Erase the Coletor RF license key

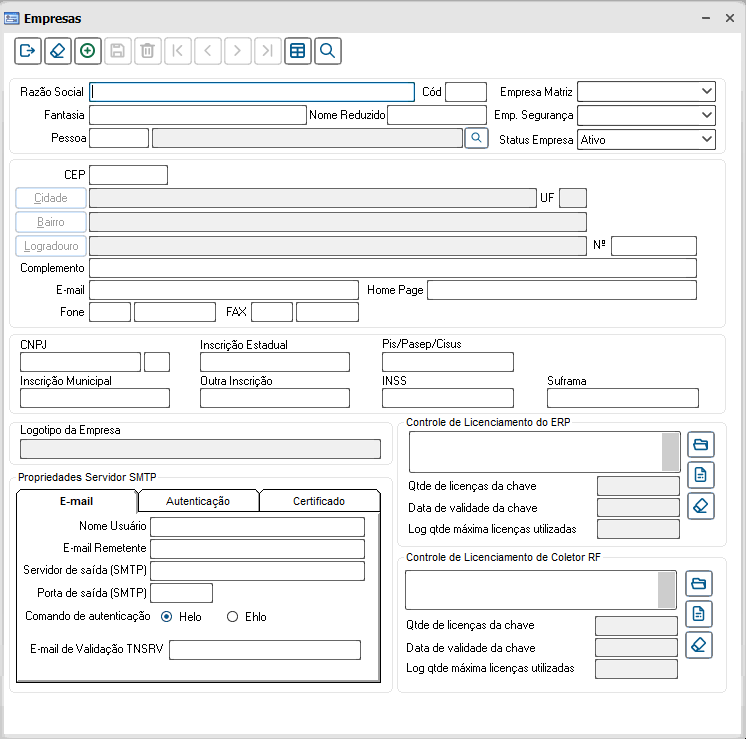pyautogui.click(x=698, y=645)
